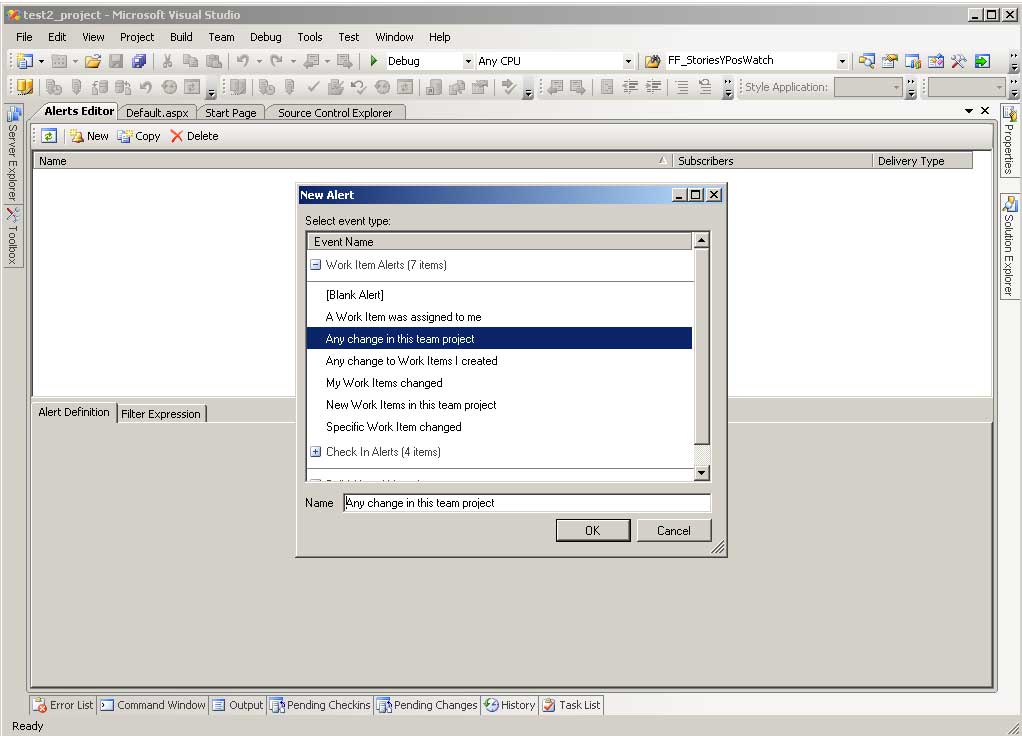Click the Copy alert button
This screenshot has height=736, width=1022.
pos(139,136)
